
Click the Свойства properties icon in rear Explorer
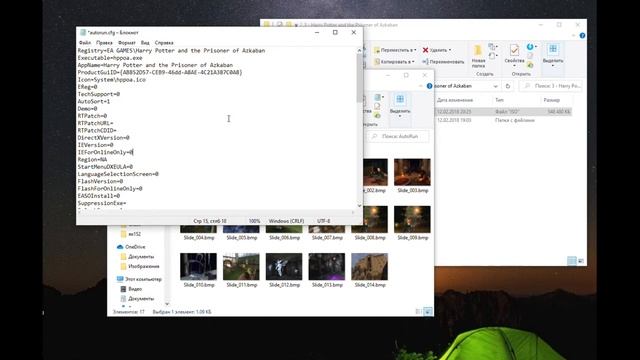point(514,50)
